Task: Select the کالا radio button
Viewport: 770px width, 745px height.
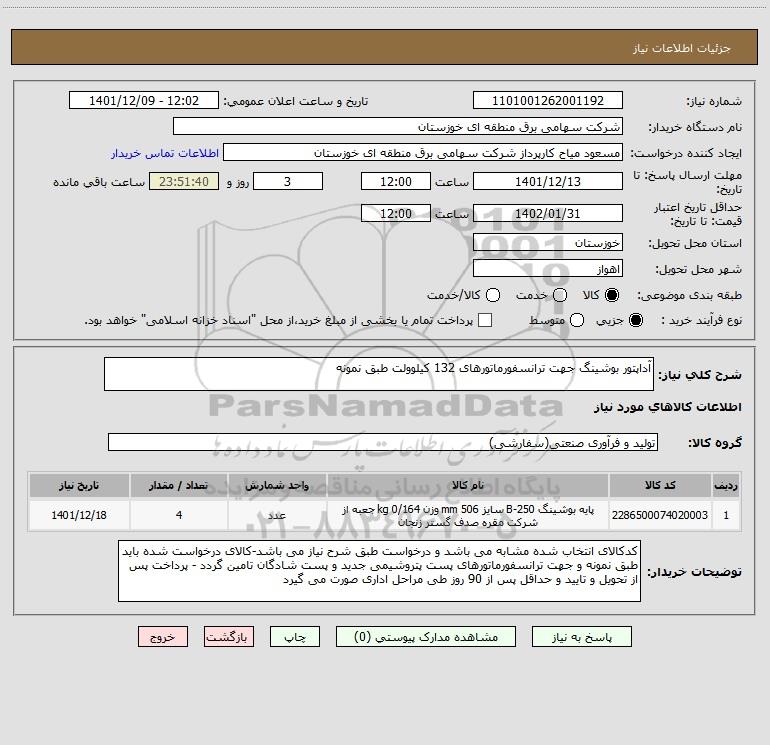Action: click(612, 295)
